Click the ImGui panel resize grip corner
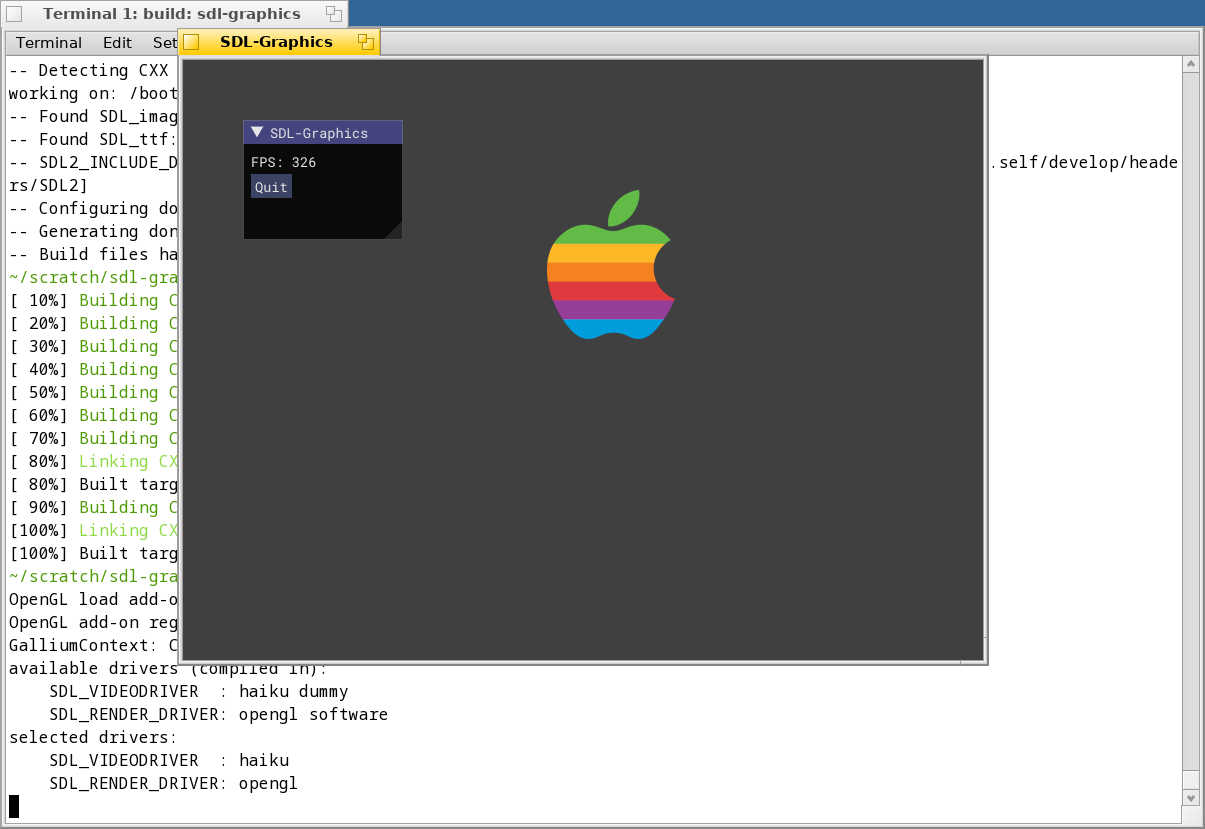The height and width of the screenshot is (829, 1205). tap(393, 230)
